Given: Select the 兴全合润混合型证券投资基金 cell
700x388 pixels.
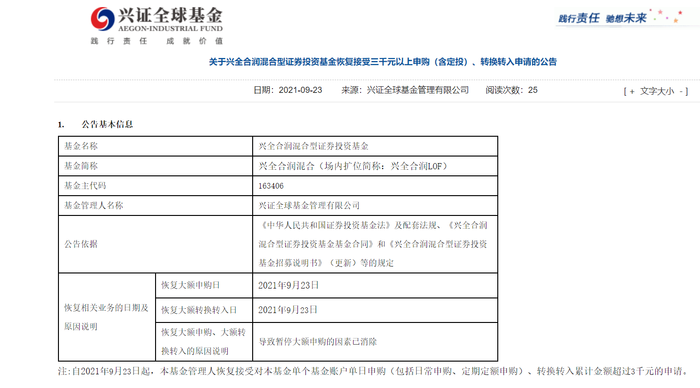Looking at the screenshot, I should [375, 146].
